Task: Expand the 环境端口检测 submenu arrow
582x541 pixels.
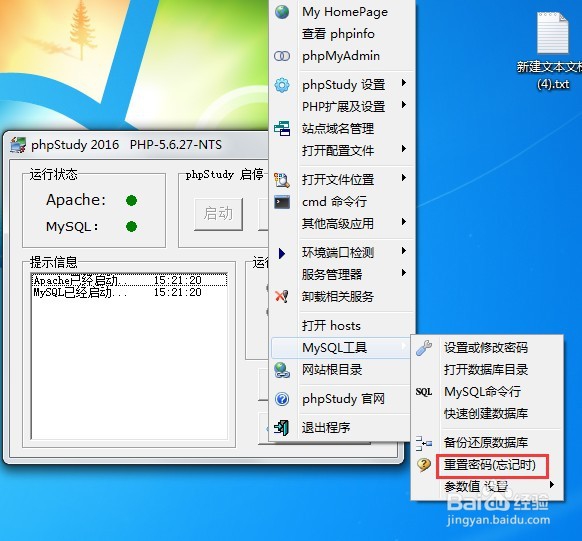Action: [404, 251]
